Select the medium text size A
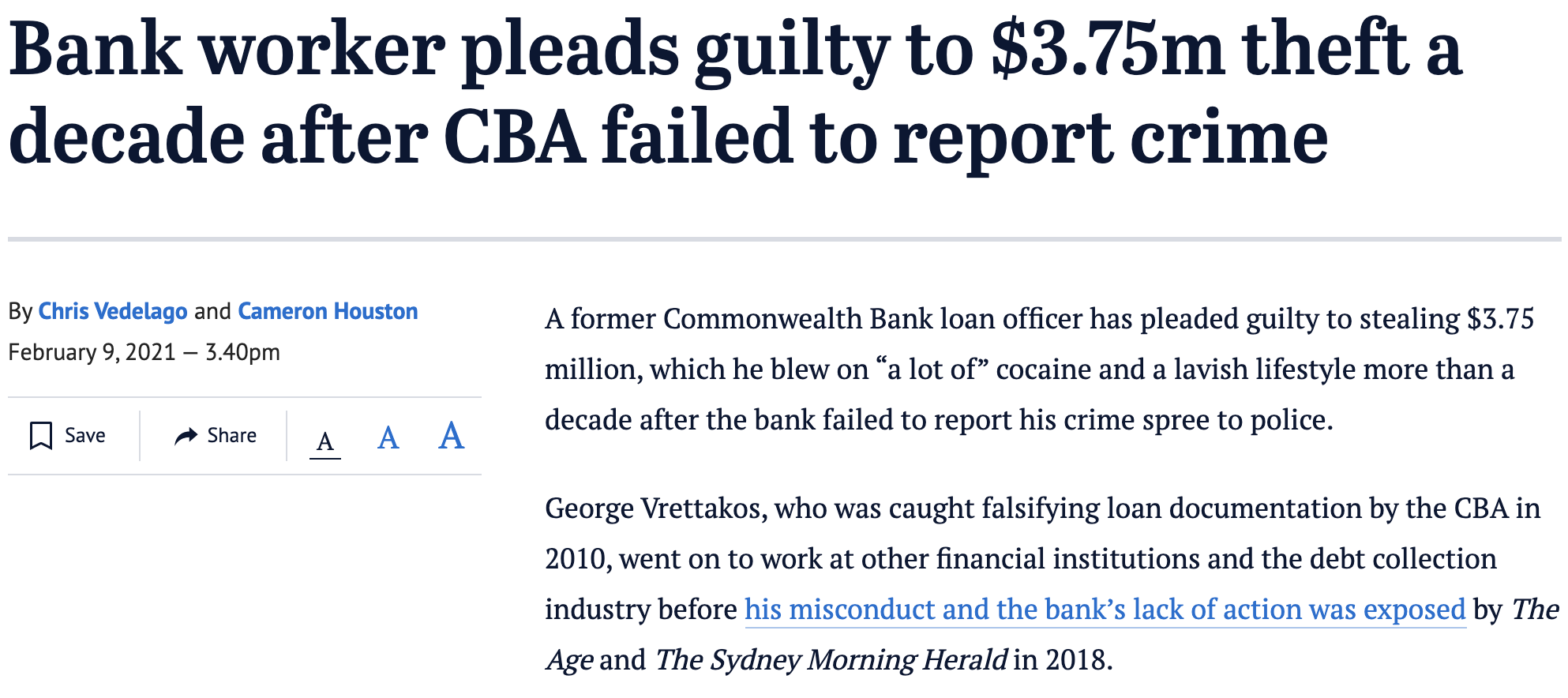This screenshot has height=698, width=1568. (388, 437)
